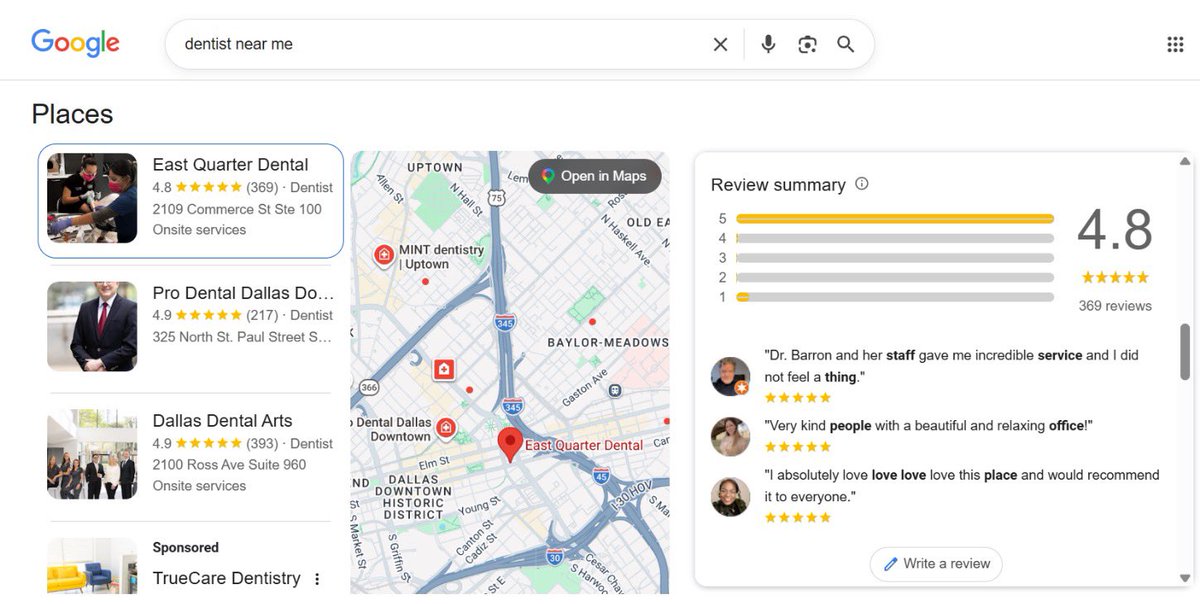Click the review panel scroll-down arrow
This screenshot has width=1200, height=604.
[x=1185, y=578]
